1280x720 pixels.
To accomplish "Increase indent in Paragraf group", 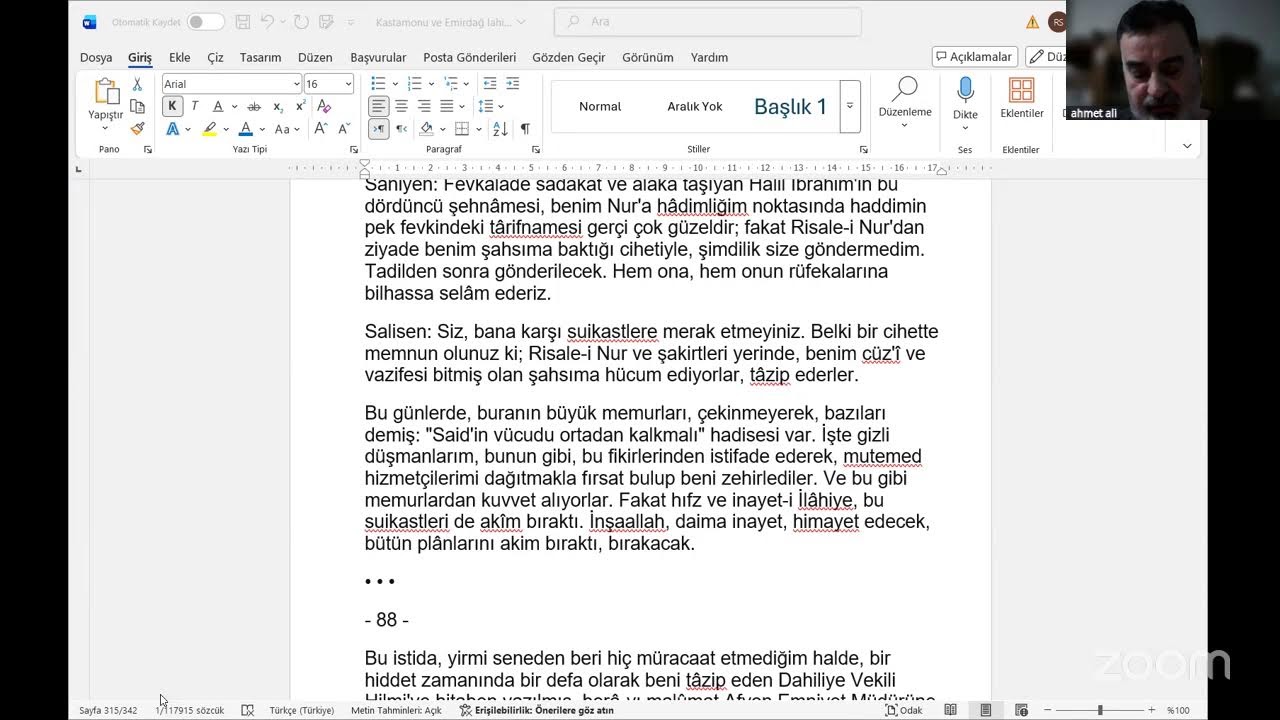I will pos(512,83).
